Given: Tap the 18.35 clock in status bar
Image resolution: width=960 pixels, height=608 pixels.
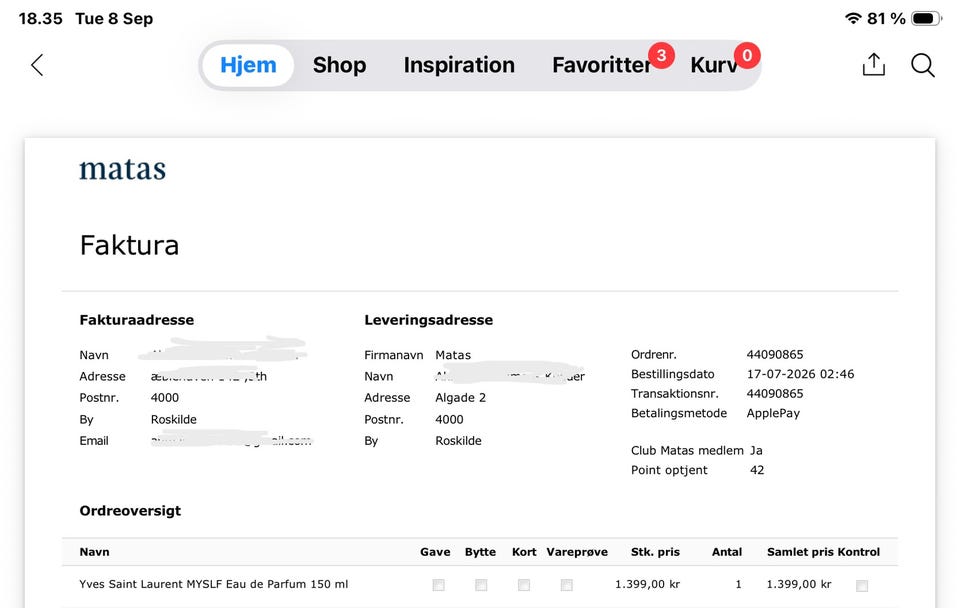Looking at the screenshot, I should 40,18.
